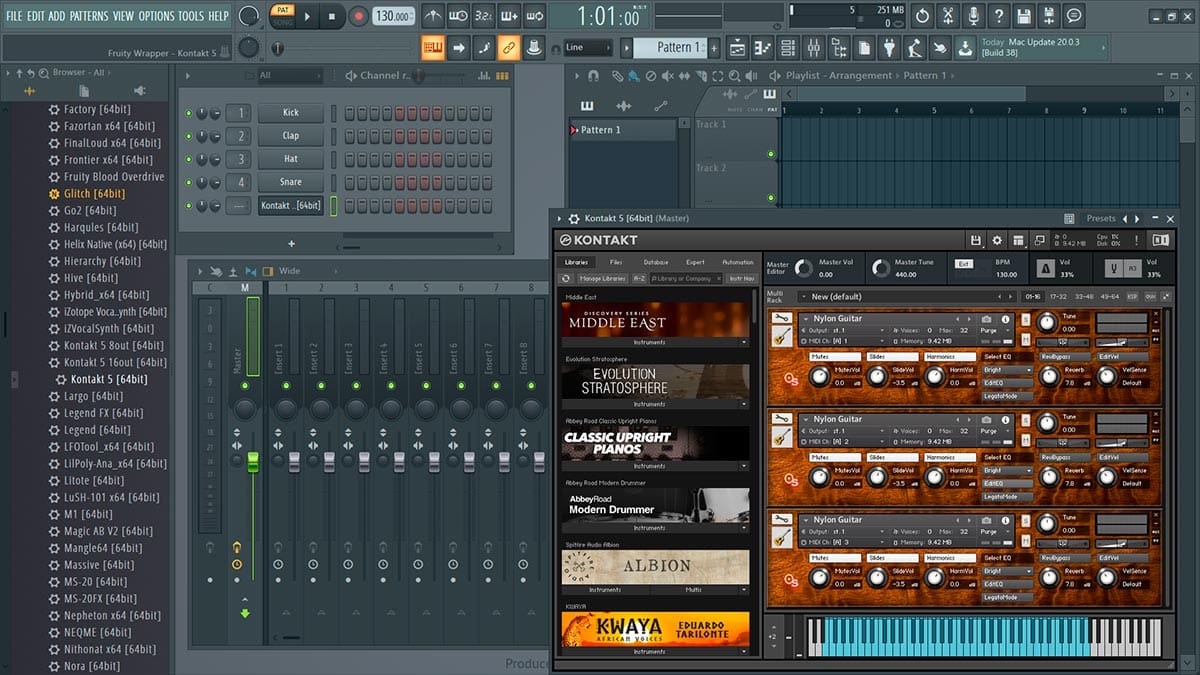Viewport: 1200px width, 675px height.
Task: Open the Bright EQ dropdown on first Nylon Guitar
Action: coord(1006,370)
